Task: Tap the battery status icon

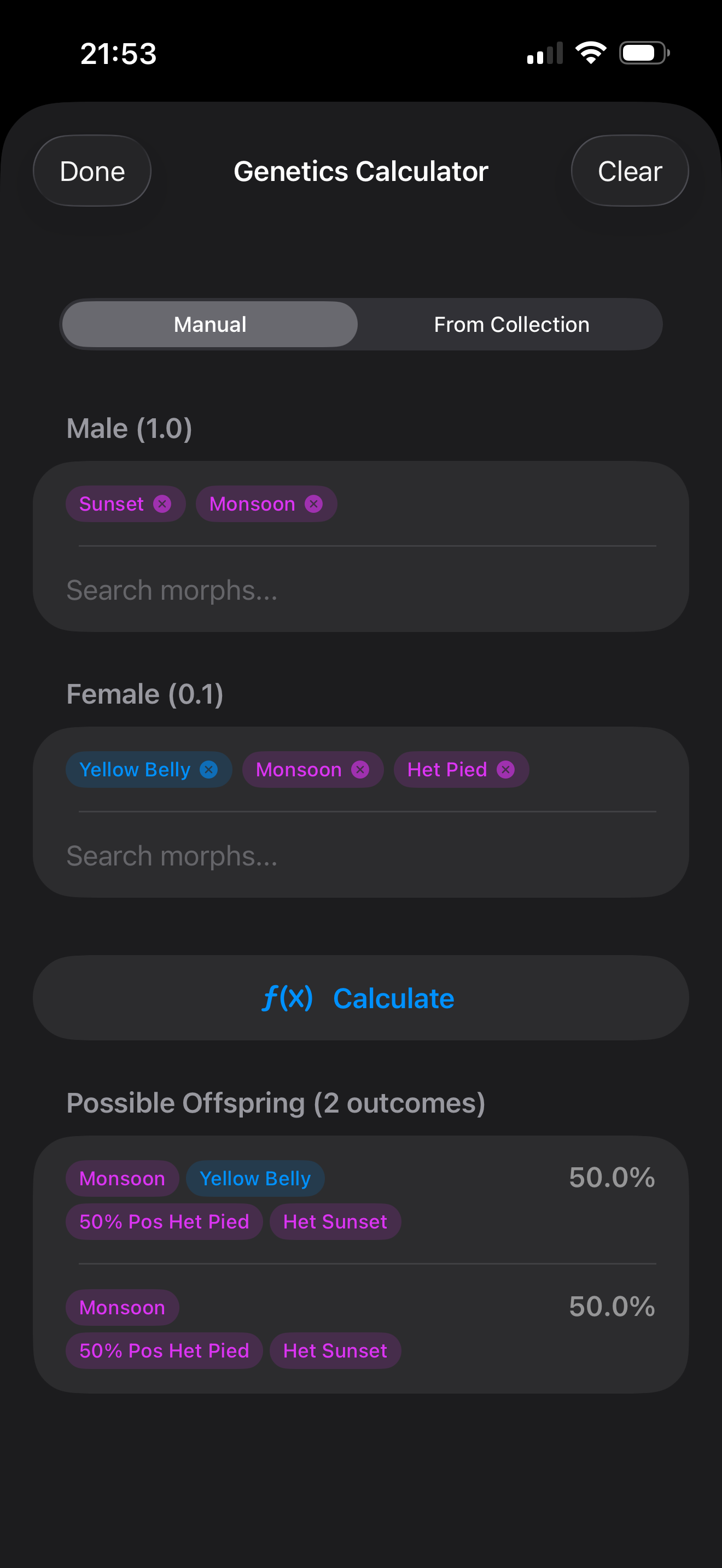Action: 645,53
